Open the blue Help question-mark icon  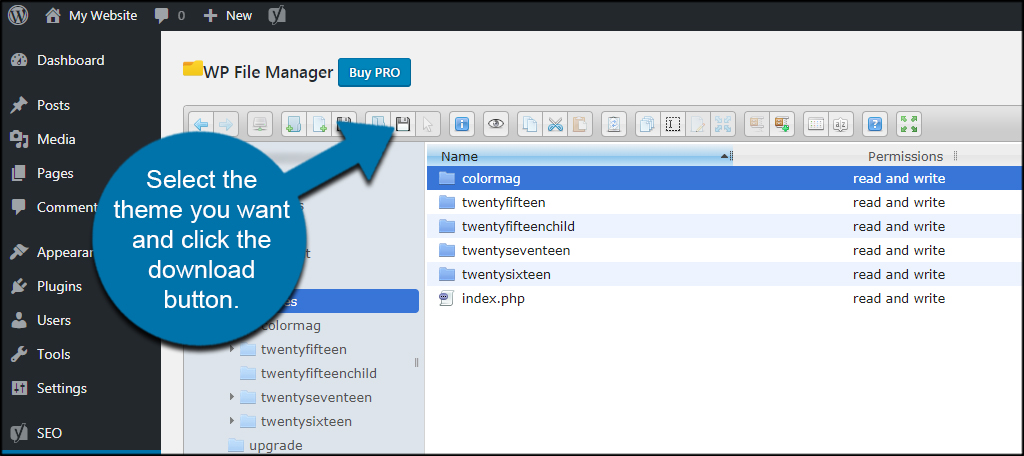874,123
